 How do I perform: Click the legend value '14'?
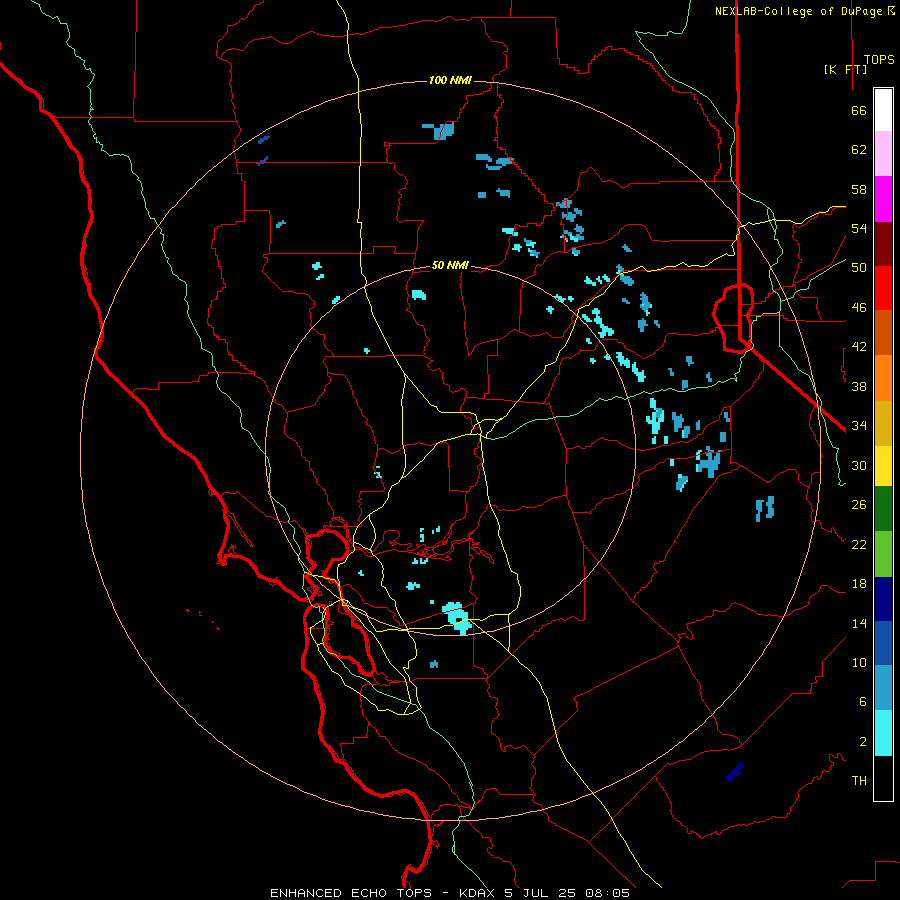point(859,623)
